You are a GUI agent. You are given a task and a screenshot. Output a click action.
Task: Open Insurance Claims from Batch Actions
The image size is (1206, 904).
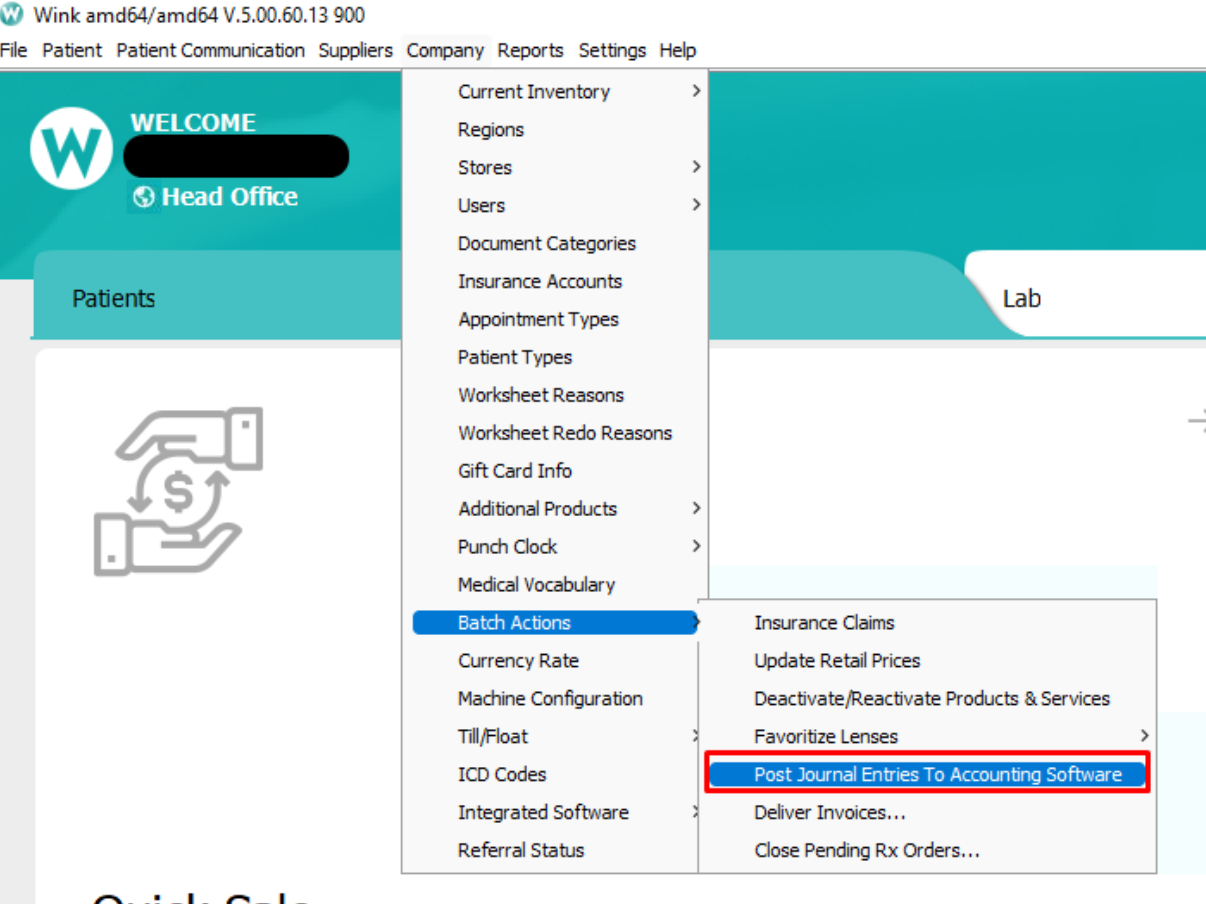click(x=823, y=622)
